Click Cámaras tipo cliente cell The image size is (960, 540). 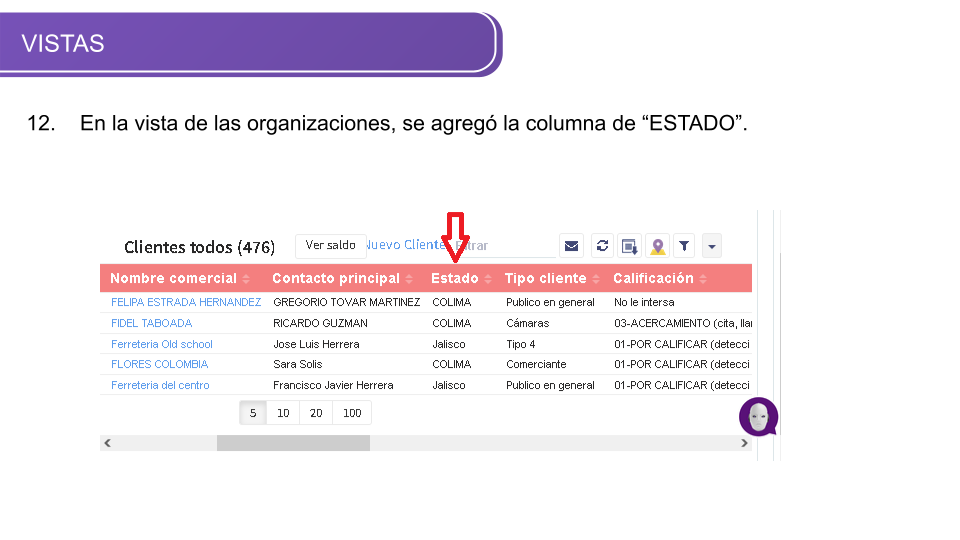click(x=528, y=323)
